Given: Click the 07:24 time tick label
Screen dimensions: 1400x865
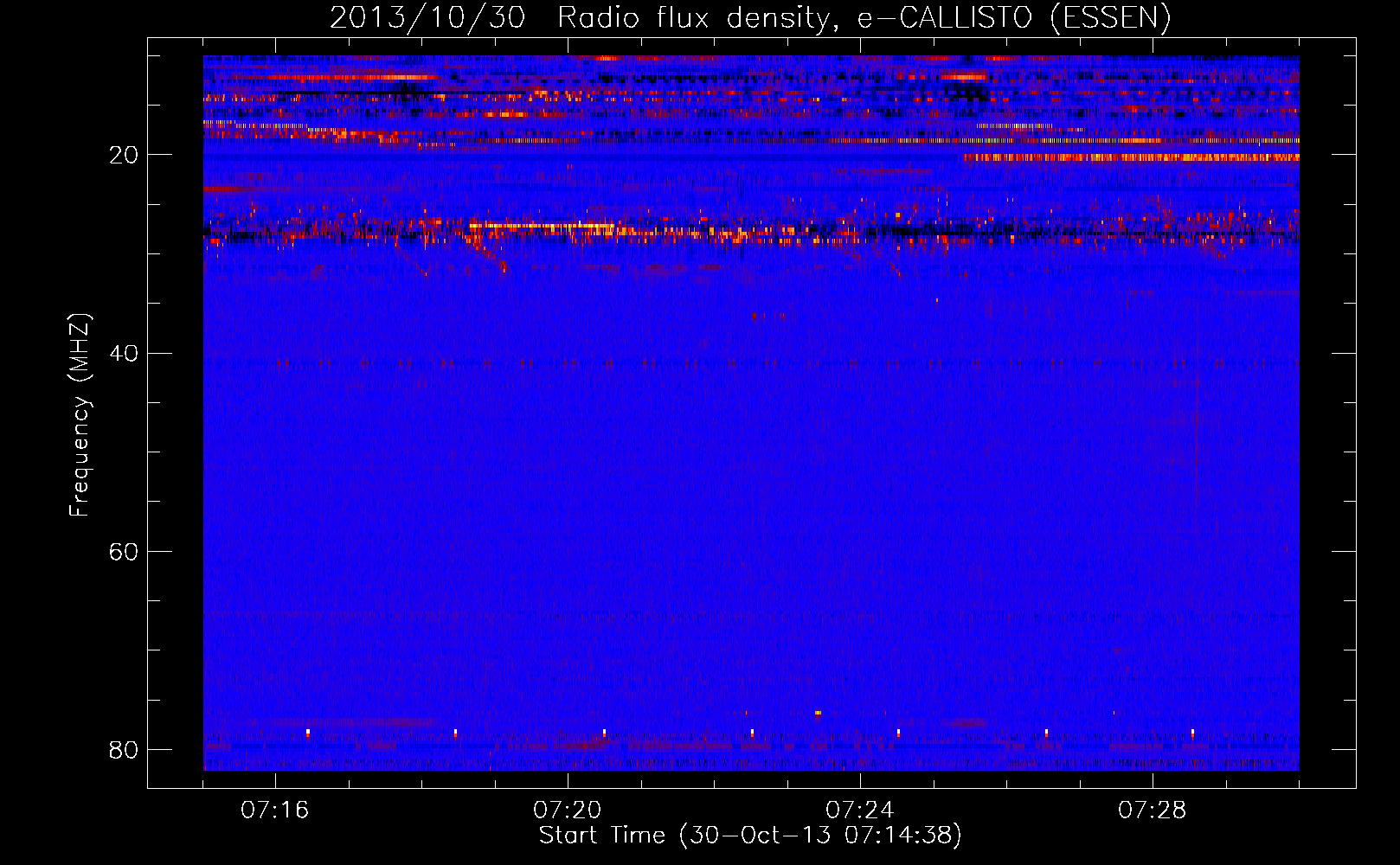Looking at the screenshot, I should pos(860,811).
